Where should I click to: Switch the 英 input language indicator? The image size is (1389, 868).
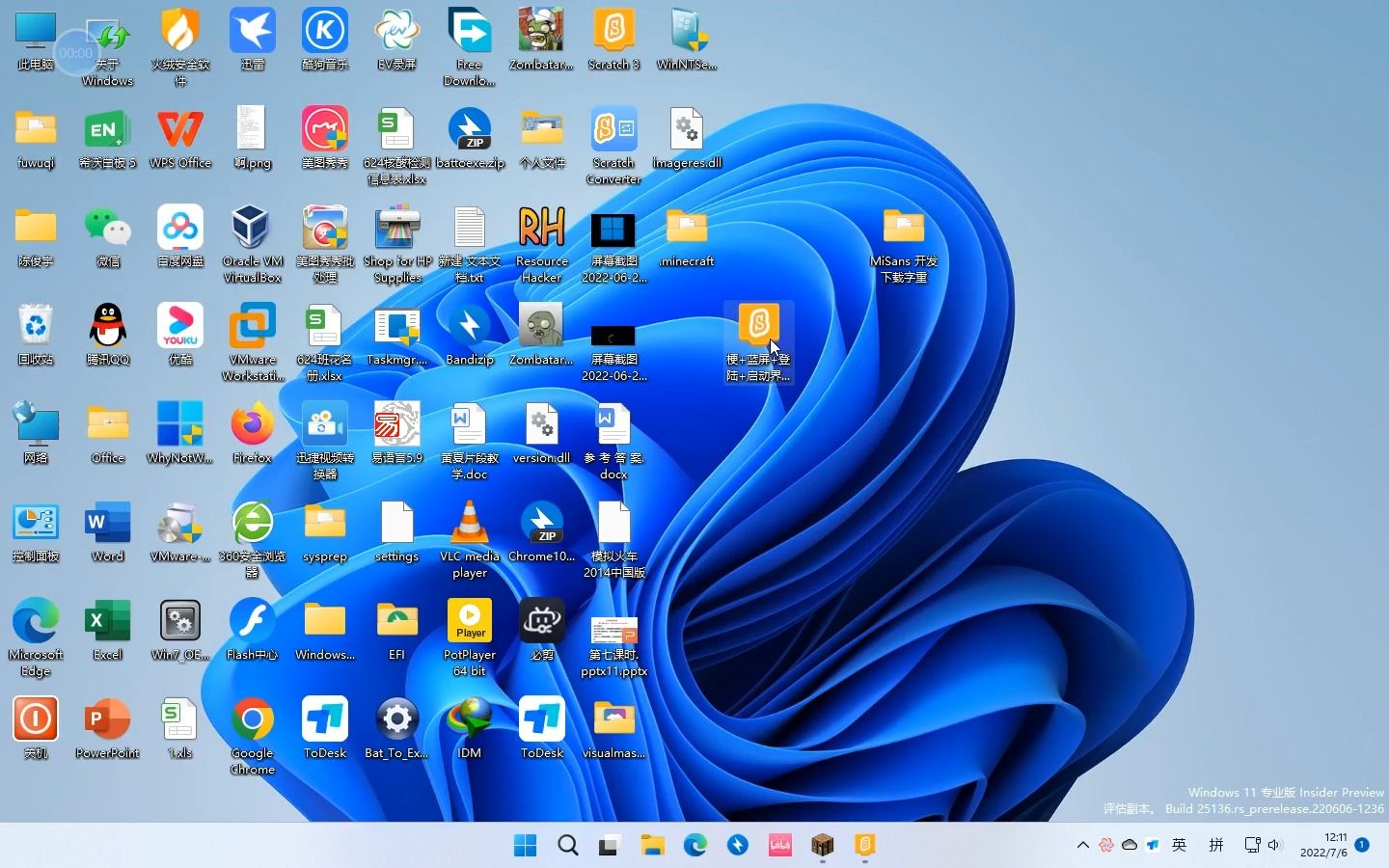point(1179,845)
